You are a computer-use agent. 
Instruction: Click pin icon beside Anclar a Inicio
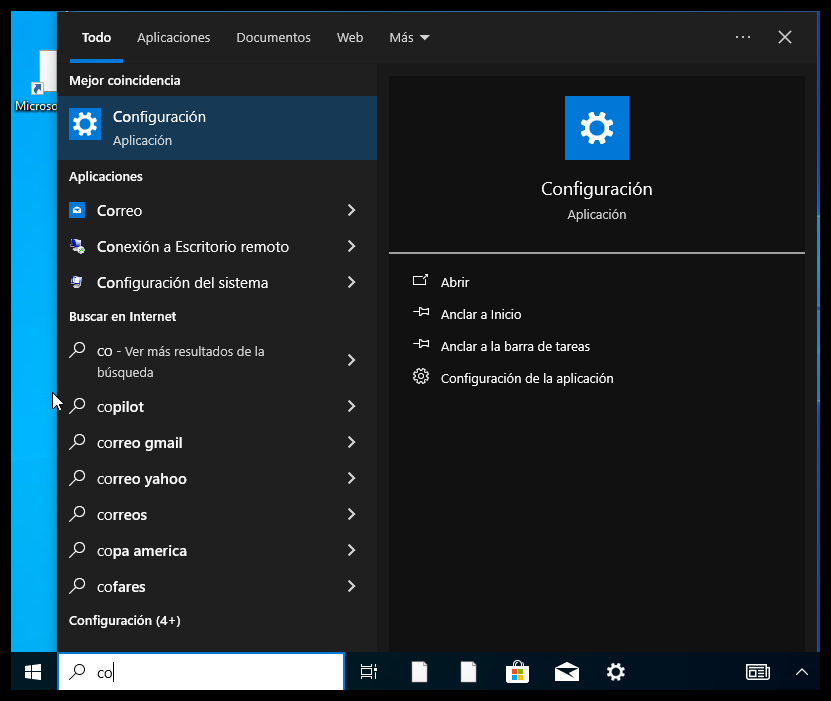tap(421, 312)
